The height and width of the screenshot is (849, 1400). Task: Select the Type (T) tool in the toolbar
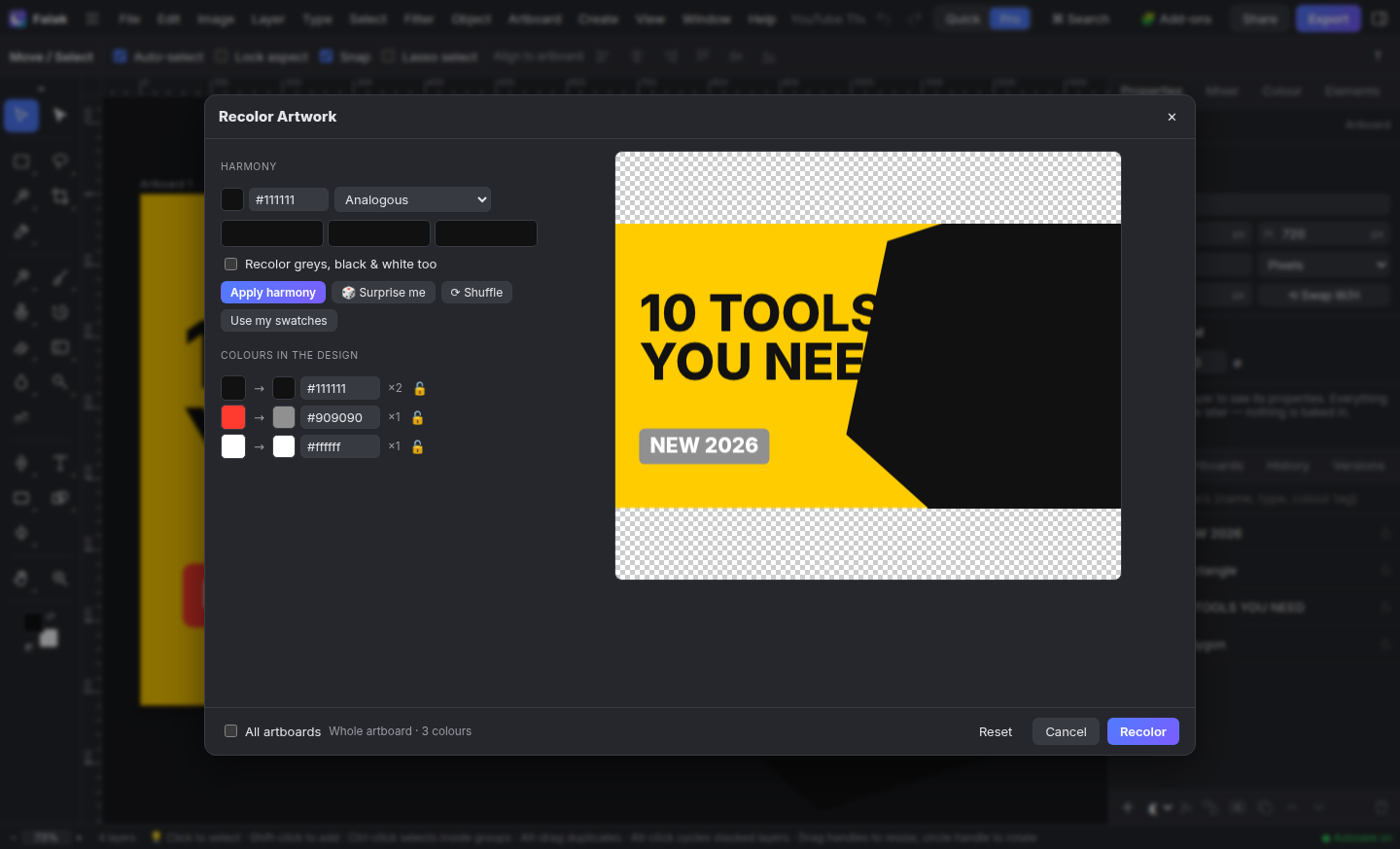(60, 463)
